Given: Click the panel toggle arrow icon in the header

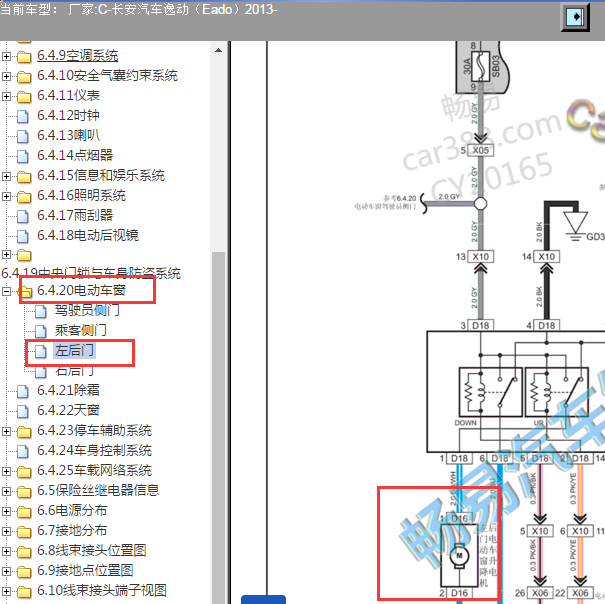Looking at the screenshot, I should click(575, 17).
